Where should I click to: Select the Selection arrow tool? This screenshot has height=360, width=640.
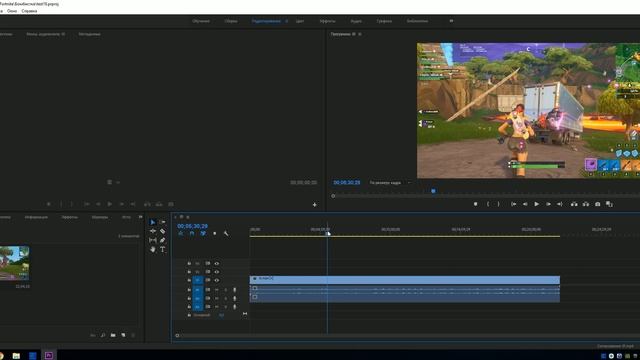pos(153,222)
